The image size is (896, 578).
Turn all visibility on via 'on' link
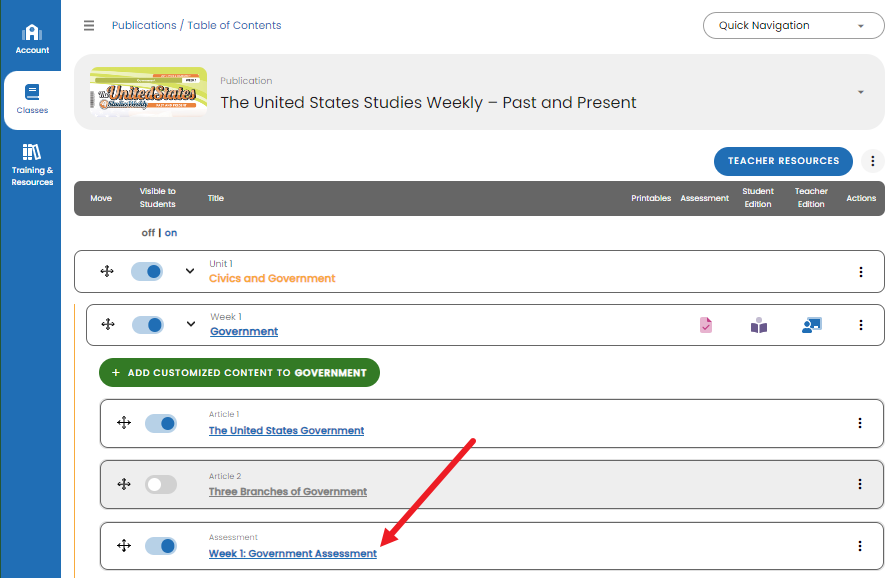[x=171, y=232]
